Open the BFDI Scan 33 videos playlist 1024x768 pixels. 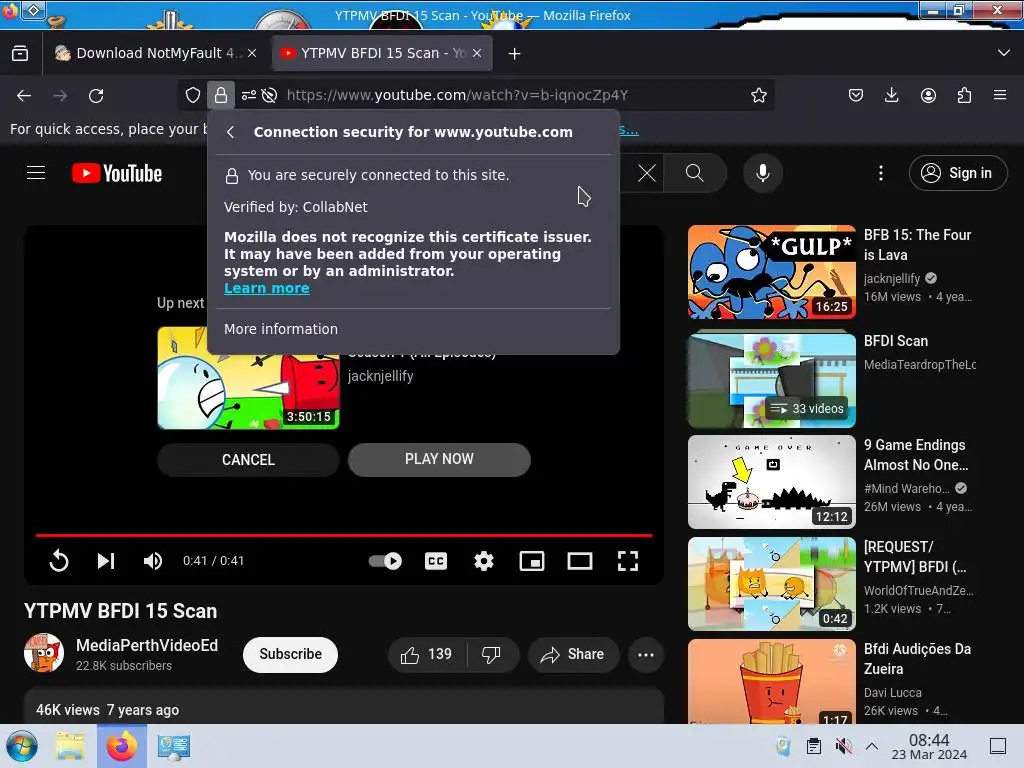771,379
